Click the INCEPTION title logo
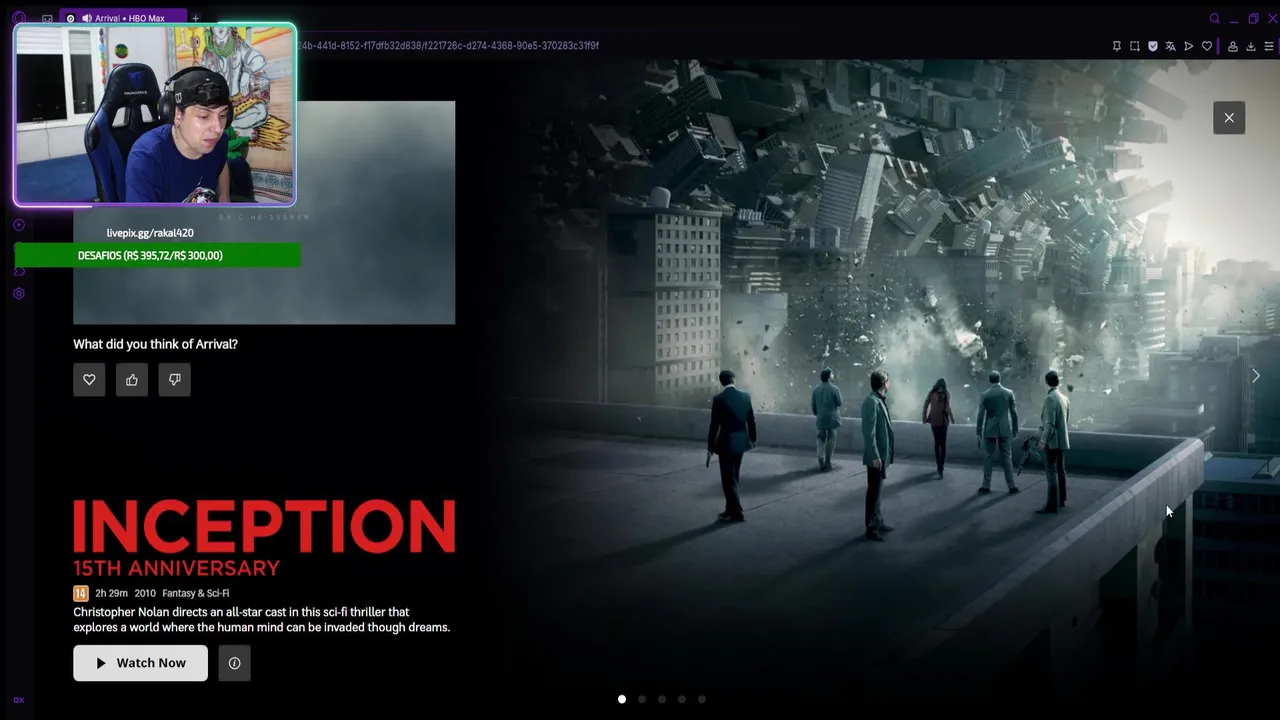 (264, 527)
